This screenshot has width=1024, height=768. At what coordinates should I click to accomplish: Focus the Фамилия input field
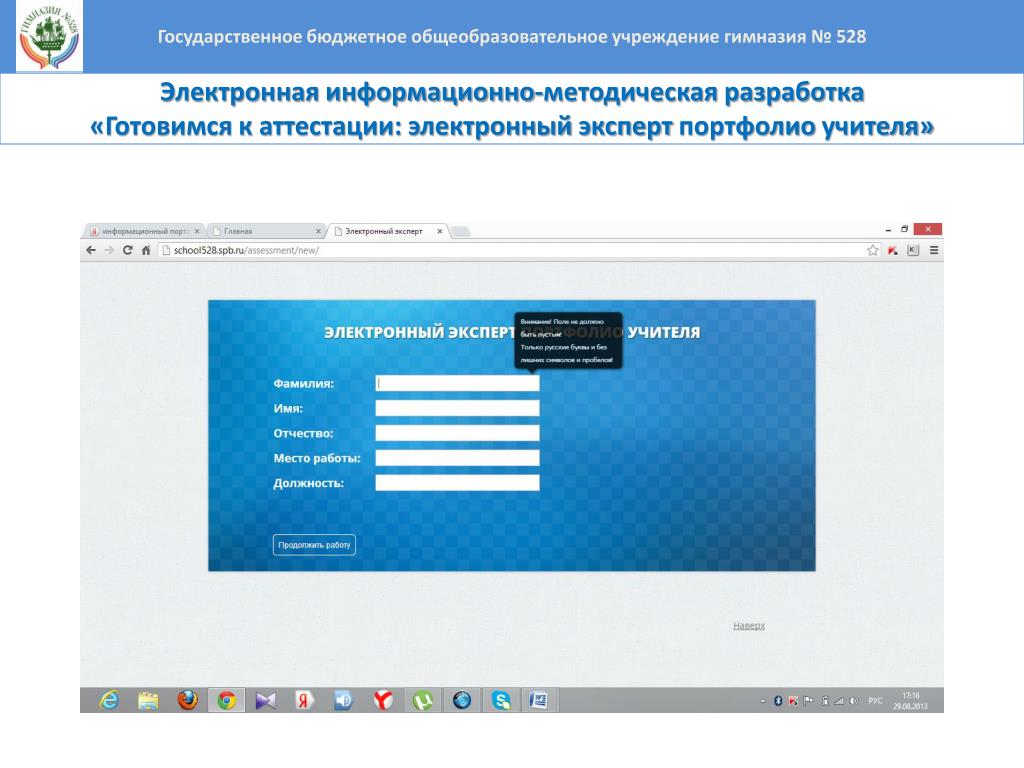457,383
